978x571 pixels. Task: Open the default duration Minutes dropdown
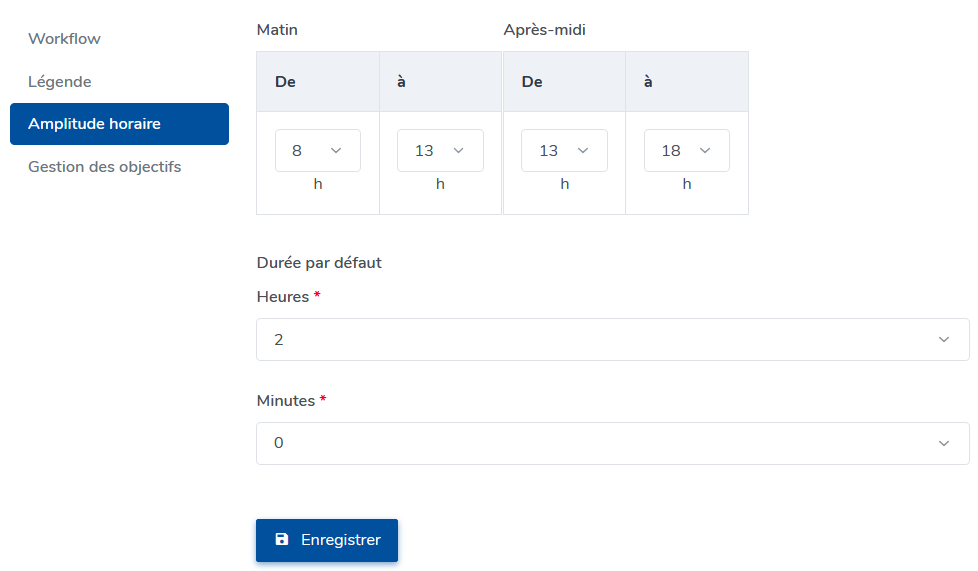[x=612, y=444]
